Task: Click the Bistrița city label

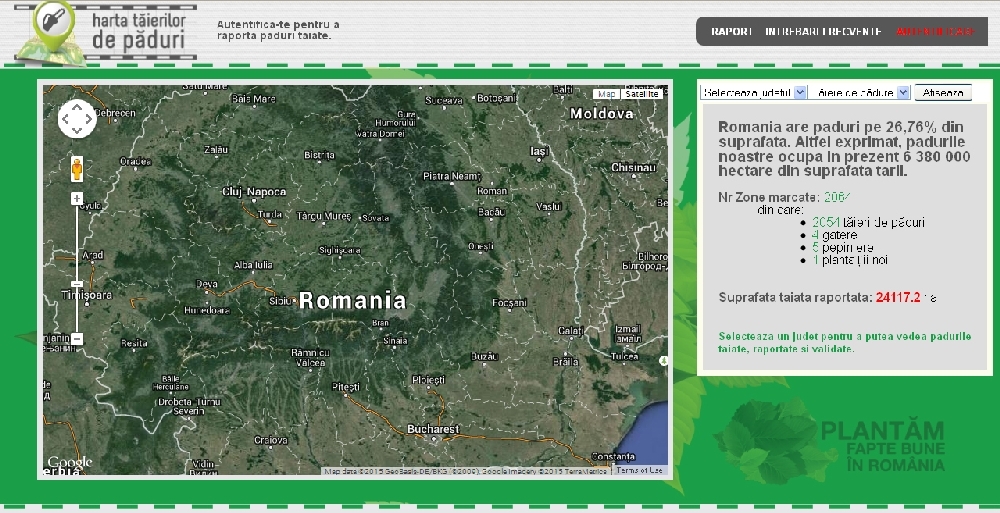Action: tap(320, 155)
